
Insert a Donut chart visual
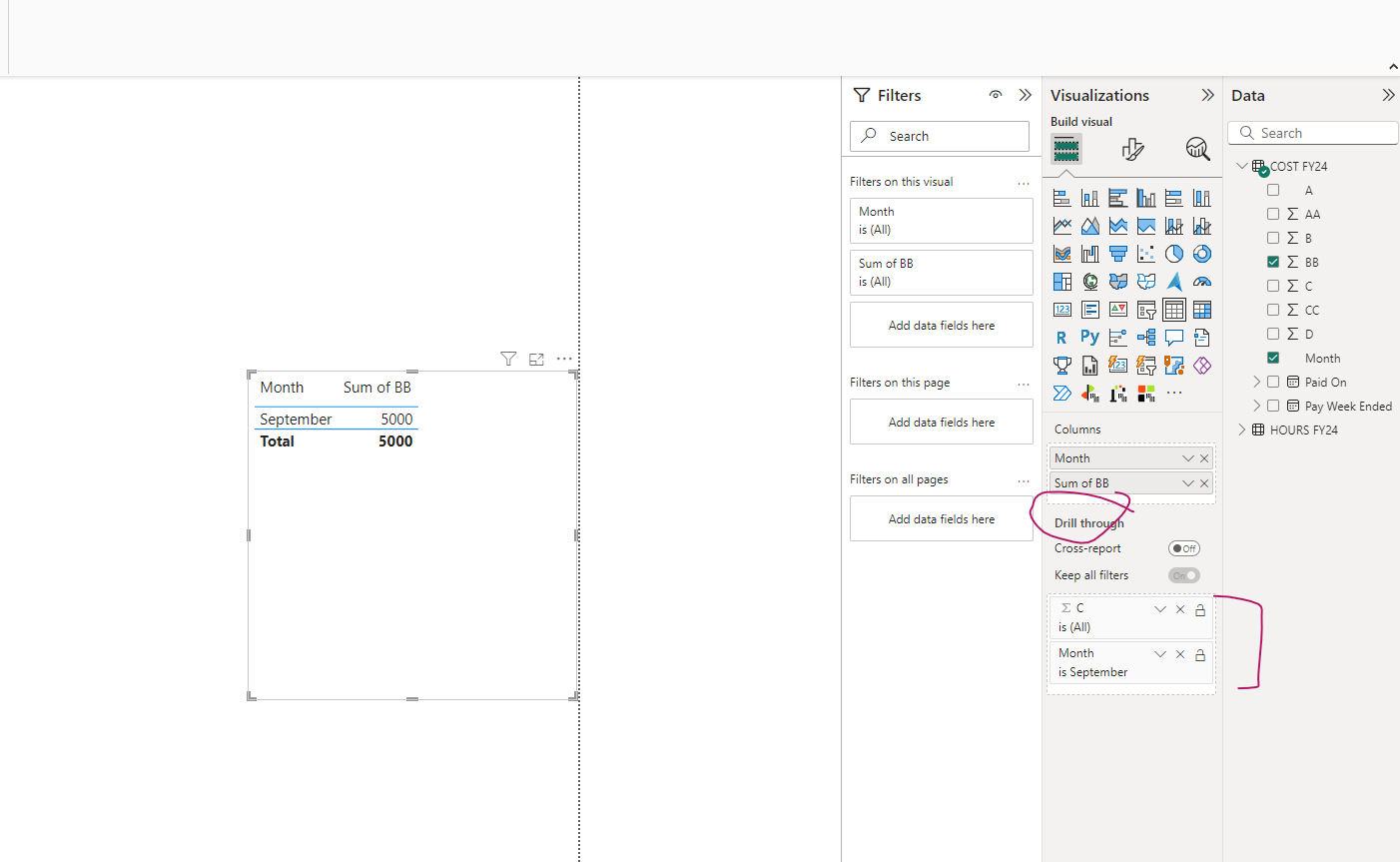(x=1202, y=254)
